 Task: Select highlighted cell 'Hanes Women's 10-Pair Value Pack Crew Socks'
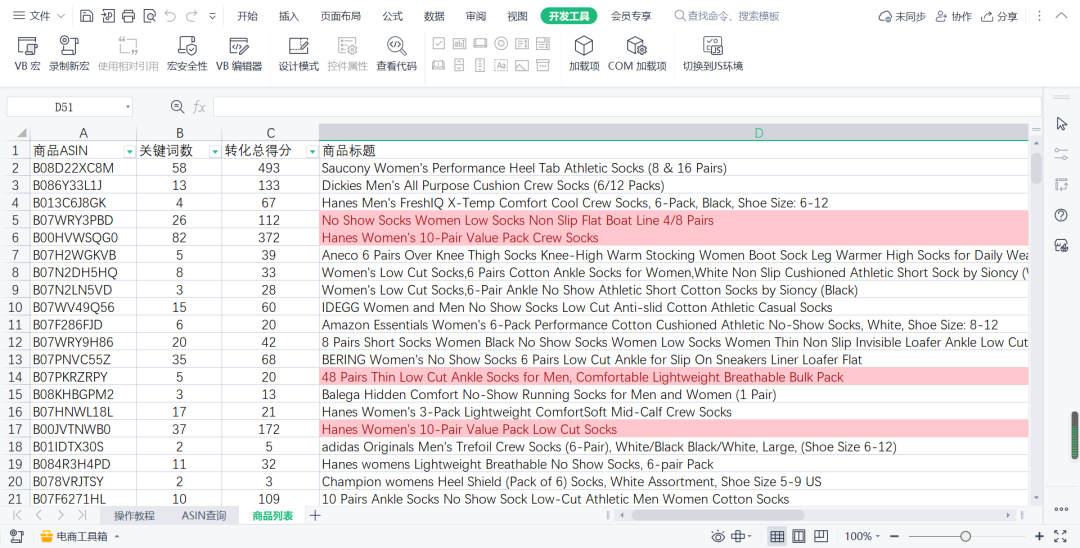[x=674, y=238]
